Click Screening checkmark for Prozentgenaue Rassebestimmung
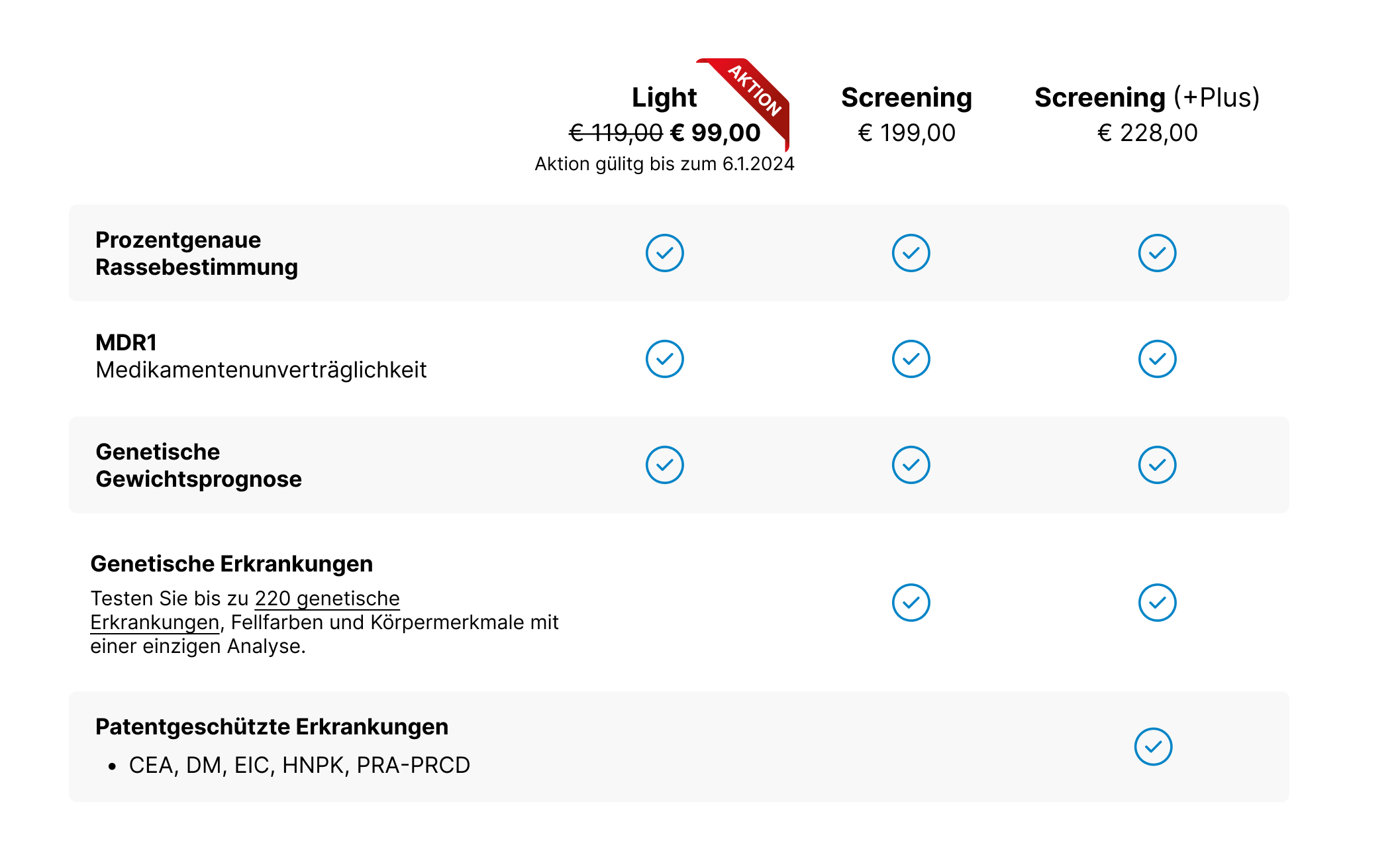Viewport: 1400px width, 847px height. point(911,253)
